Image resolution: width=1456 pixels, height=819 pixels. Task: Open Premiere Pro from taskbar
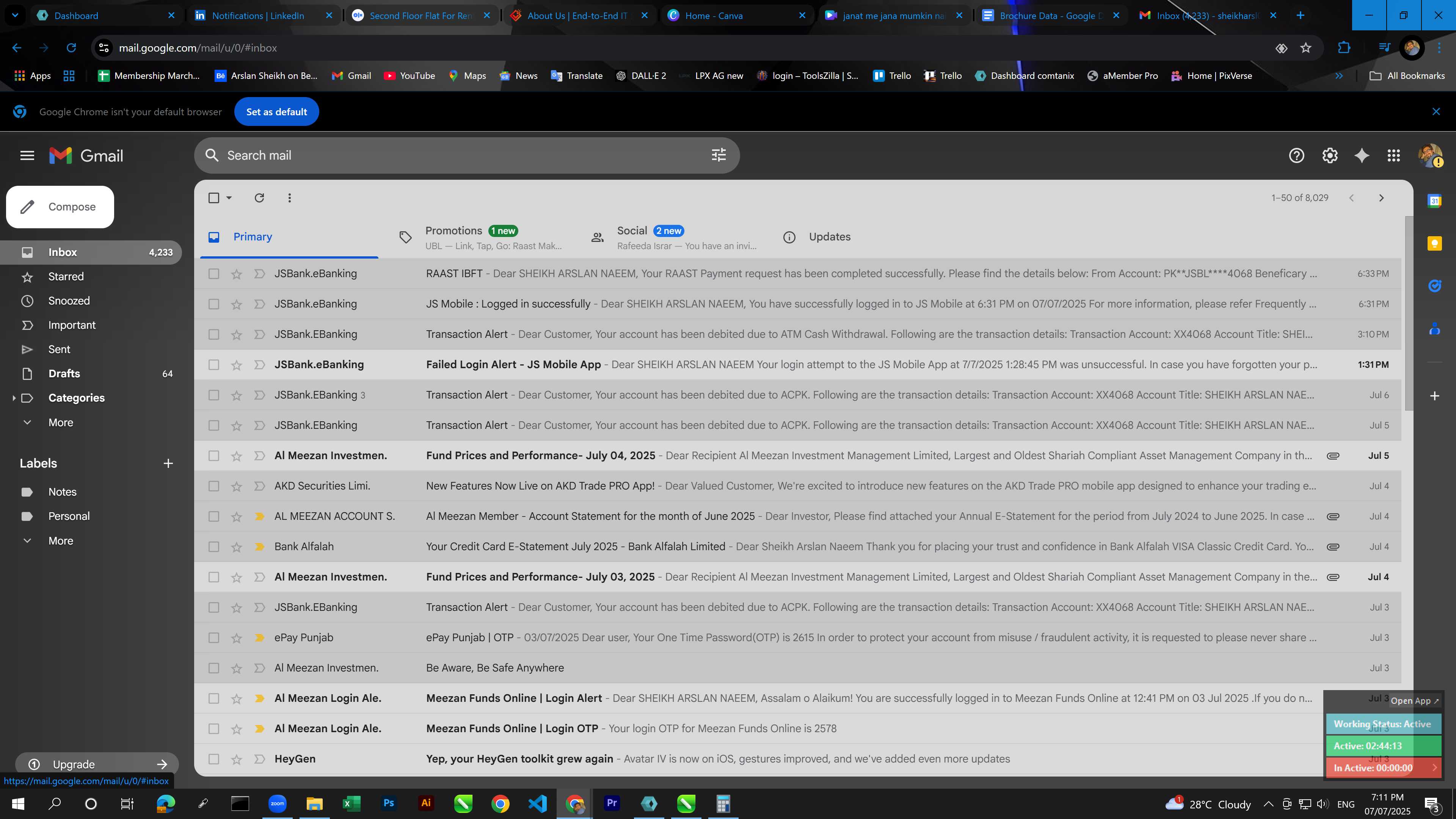pos(612,803)
